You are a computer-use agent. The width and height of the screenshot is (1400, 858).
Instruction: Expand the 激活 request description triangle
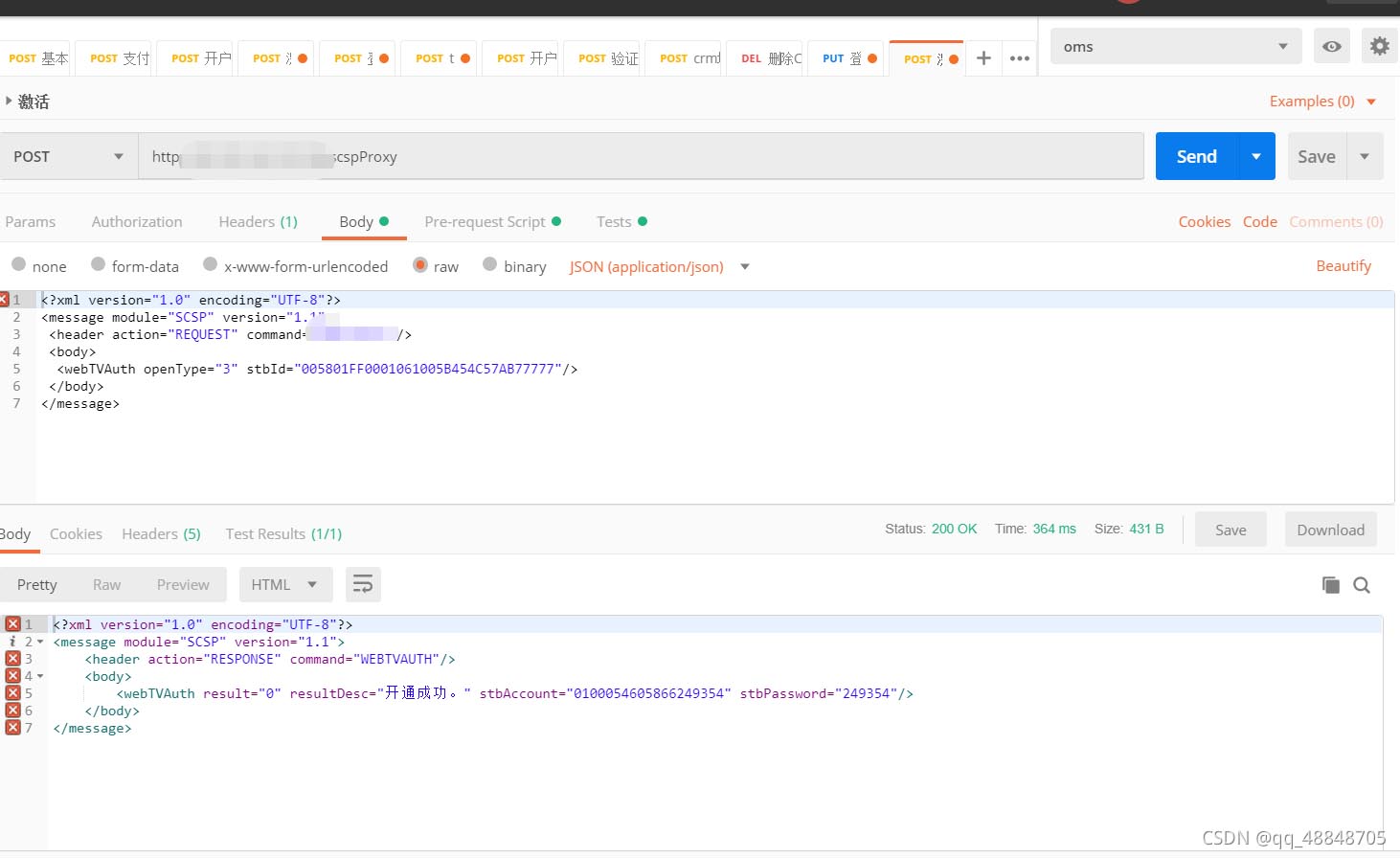pyautogui.click(x=9, y=101)
